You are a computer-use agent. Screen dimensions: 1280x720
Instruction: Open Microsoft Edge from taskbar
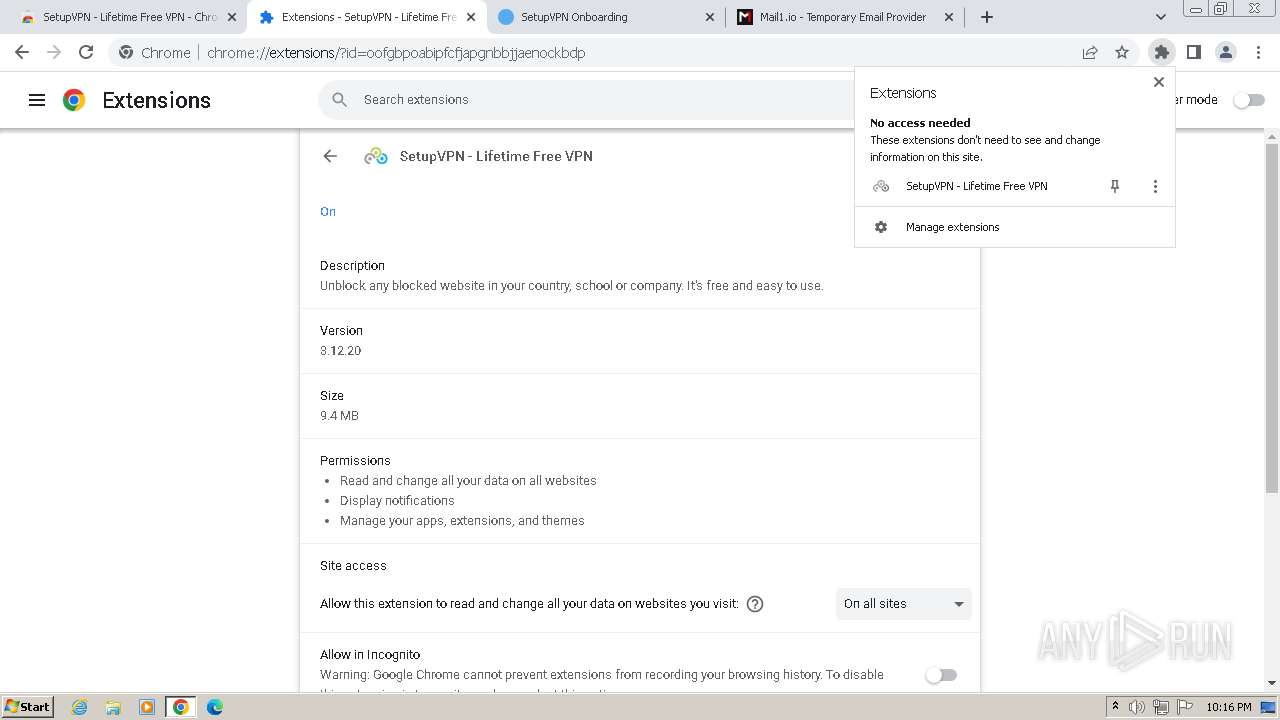coord(215,707)
